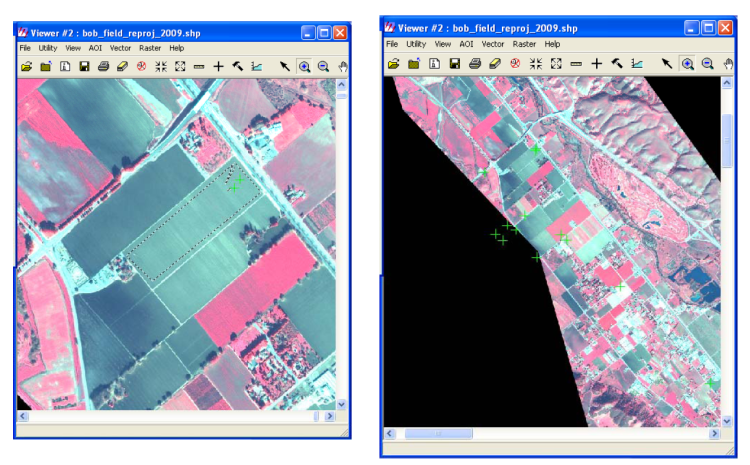Open the Raster menu in the left viewer
Screen dimensions: 750x465
[150, 48]
